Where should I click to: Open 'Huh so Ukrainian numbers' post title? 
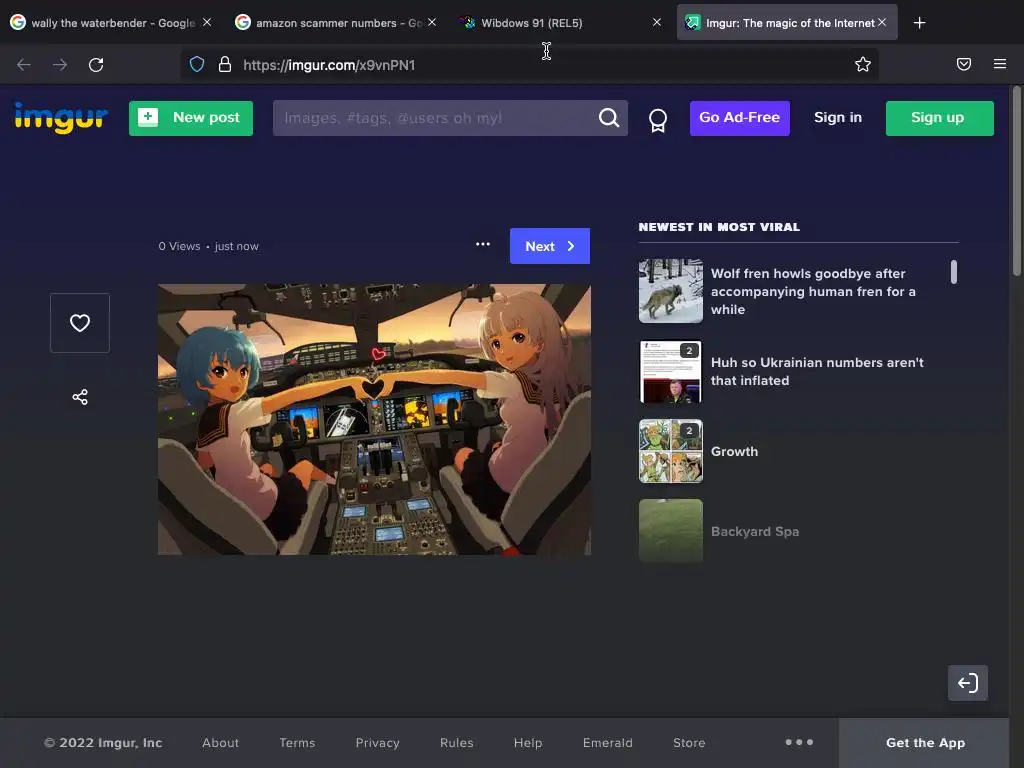(x=817, y=372)
